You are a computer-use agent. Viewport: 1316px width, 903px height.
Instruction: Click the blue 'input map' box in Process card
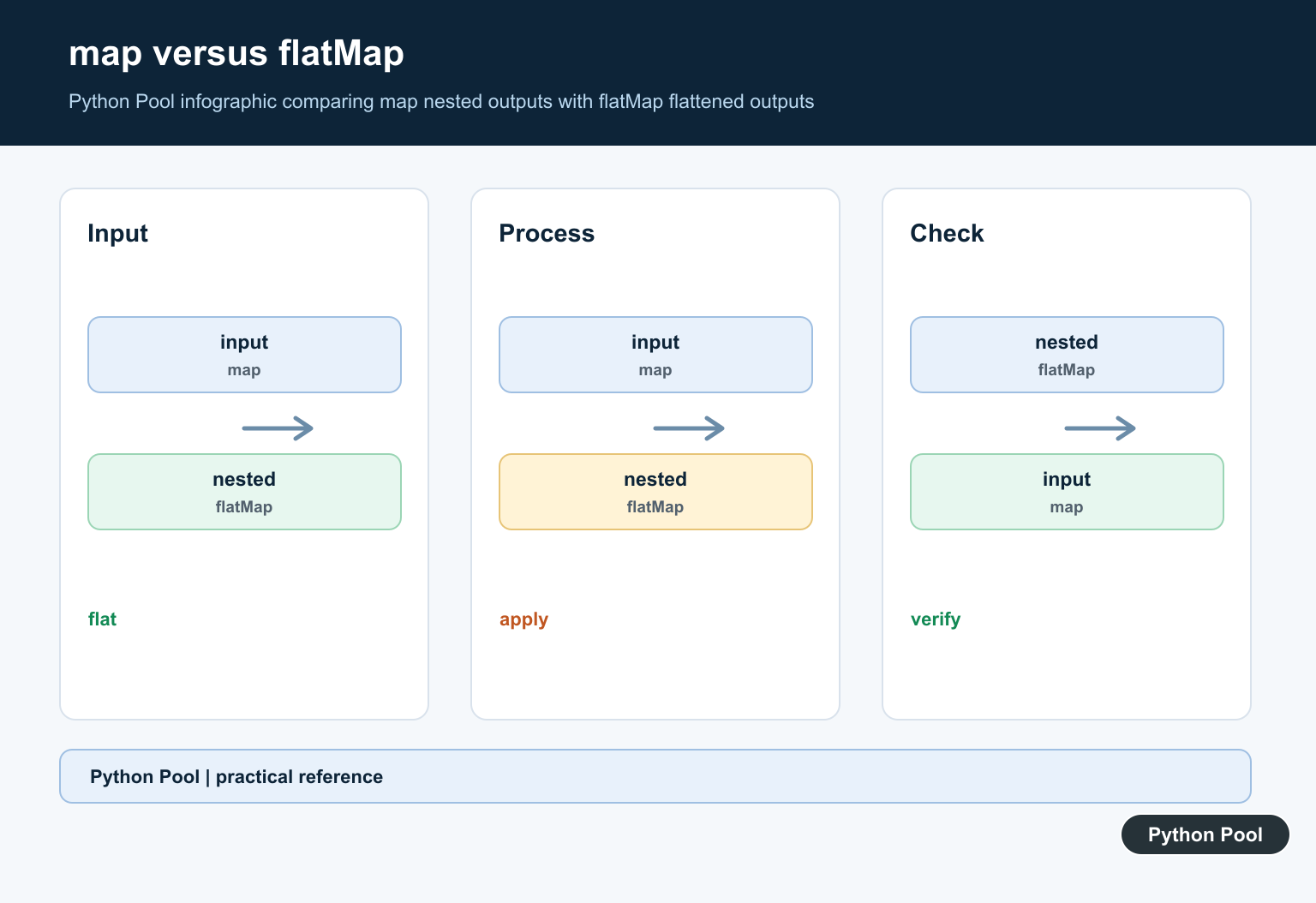click(x=655, y=355)
